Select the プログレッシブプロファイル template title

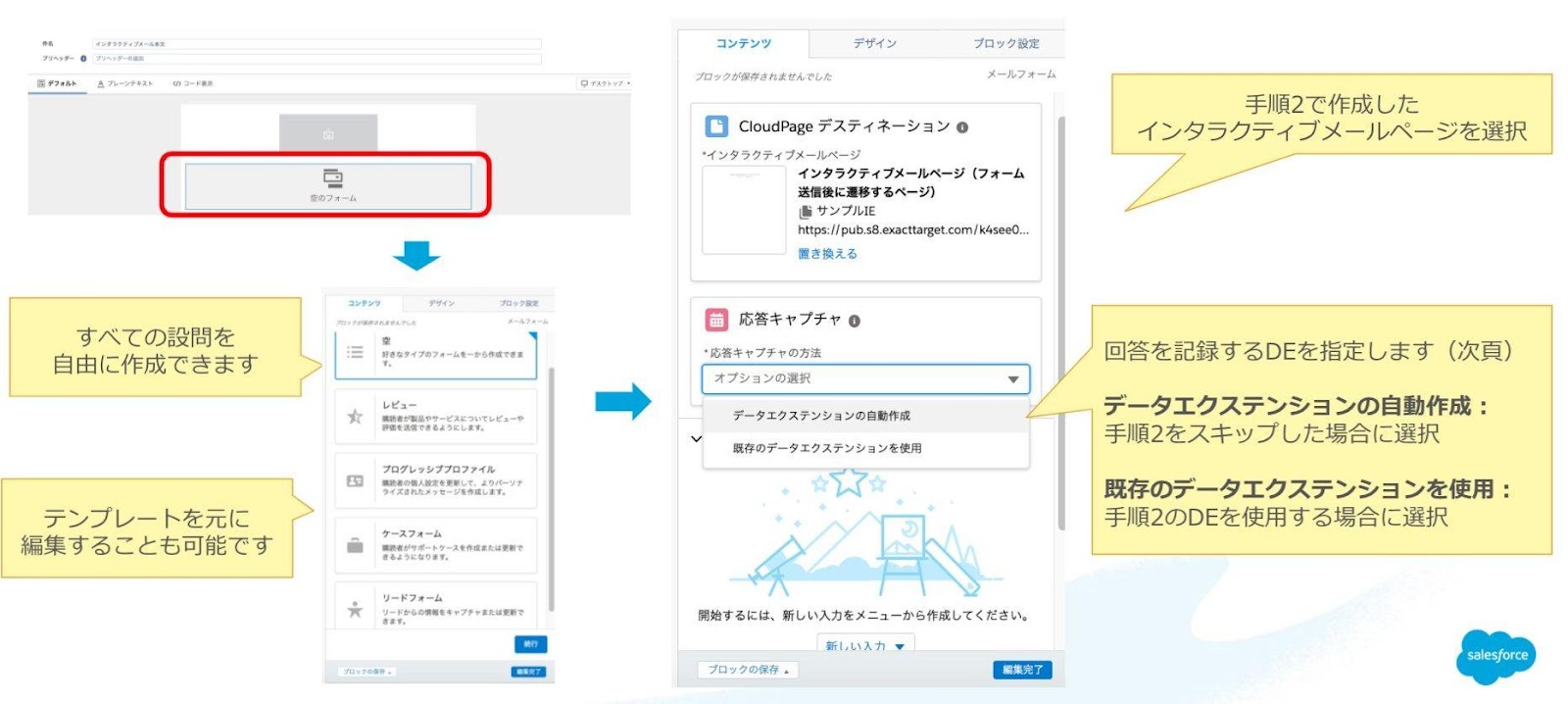point(438,470)
